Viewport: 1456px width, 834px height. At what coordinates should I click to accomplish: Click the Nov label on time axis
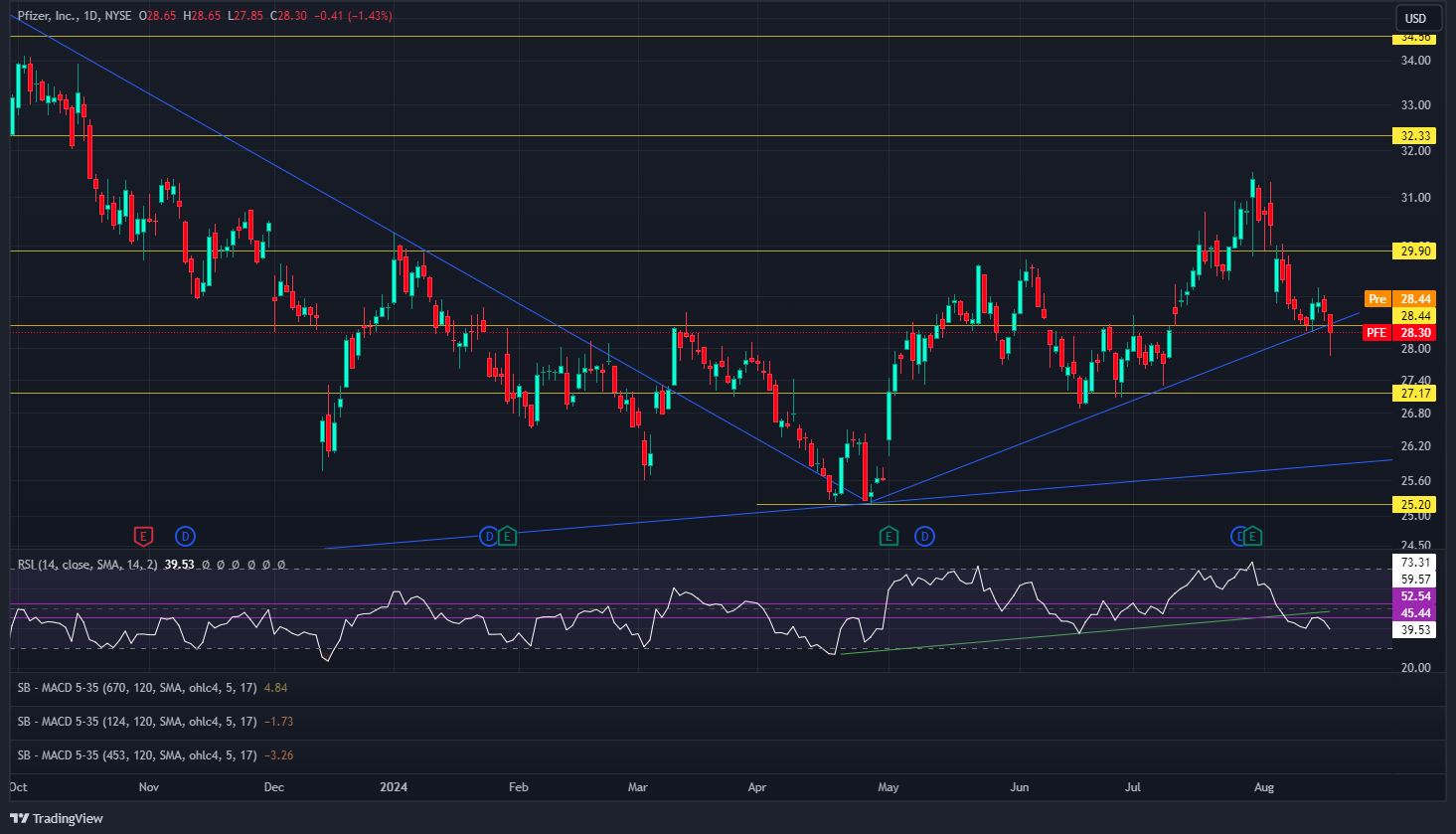coord(149,787)
